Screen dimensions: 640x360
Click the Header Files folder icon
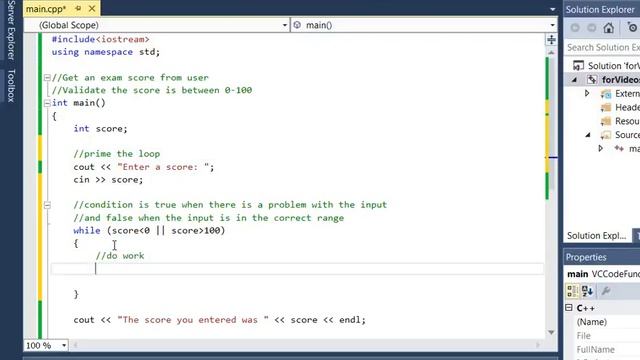(606, 107)
